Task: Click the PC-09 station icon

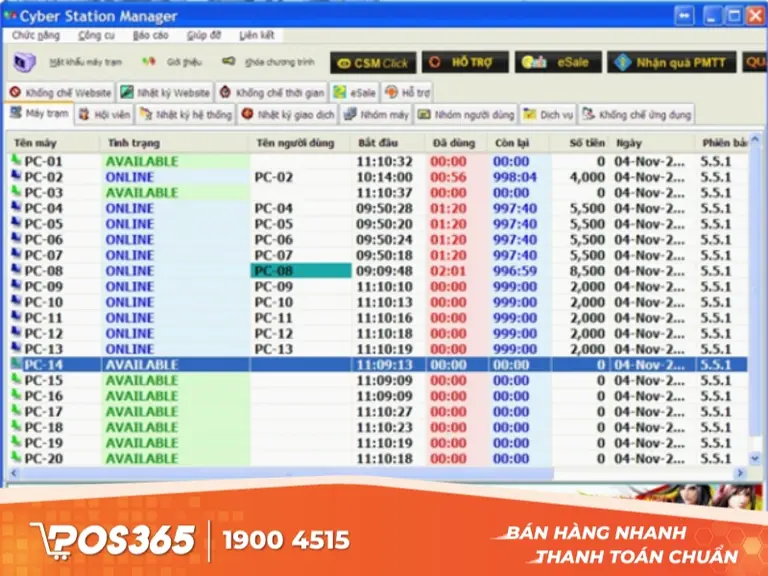Action: coord(16,286)
